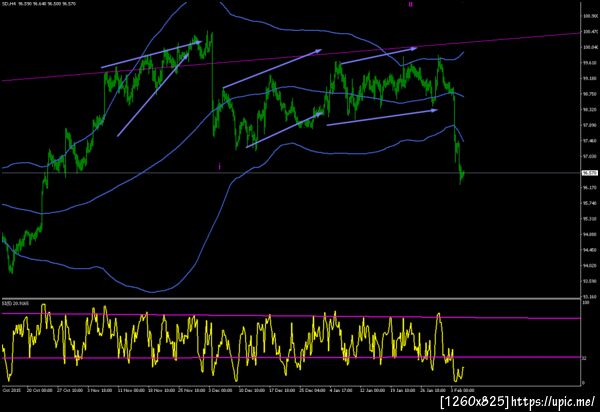
Task: Select the lower purple level line marked 32
Action: click(x=291, y=358)
